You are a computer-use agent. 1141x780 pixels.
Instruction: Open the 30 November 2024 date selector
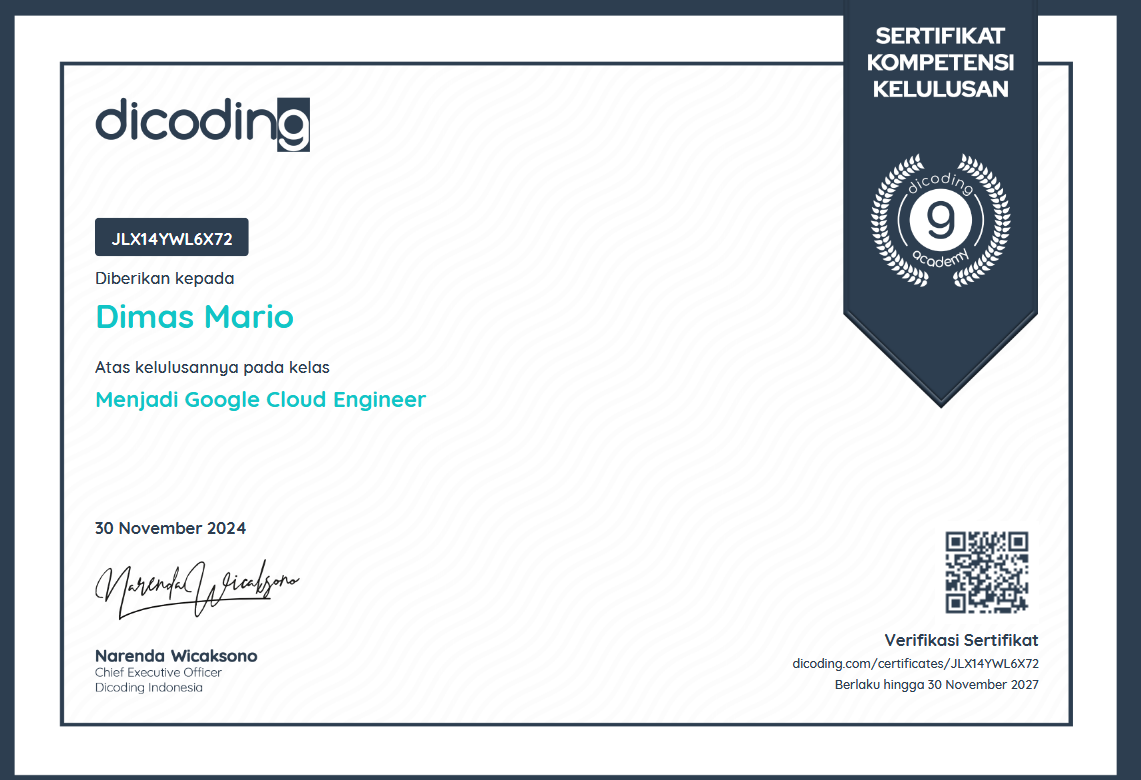point(168,528)
